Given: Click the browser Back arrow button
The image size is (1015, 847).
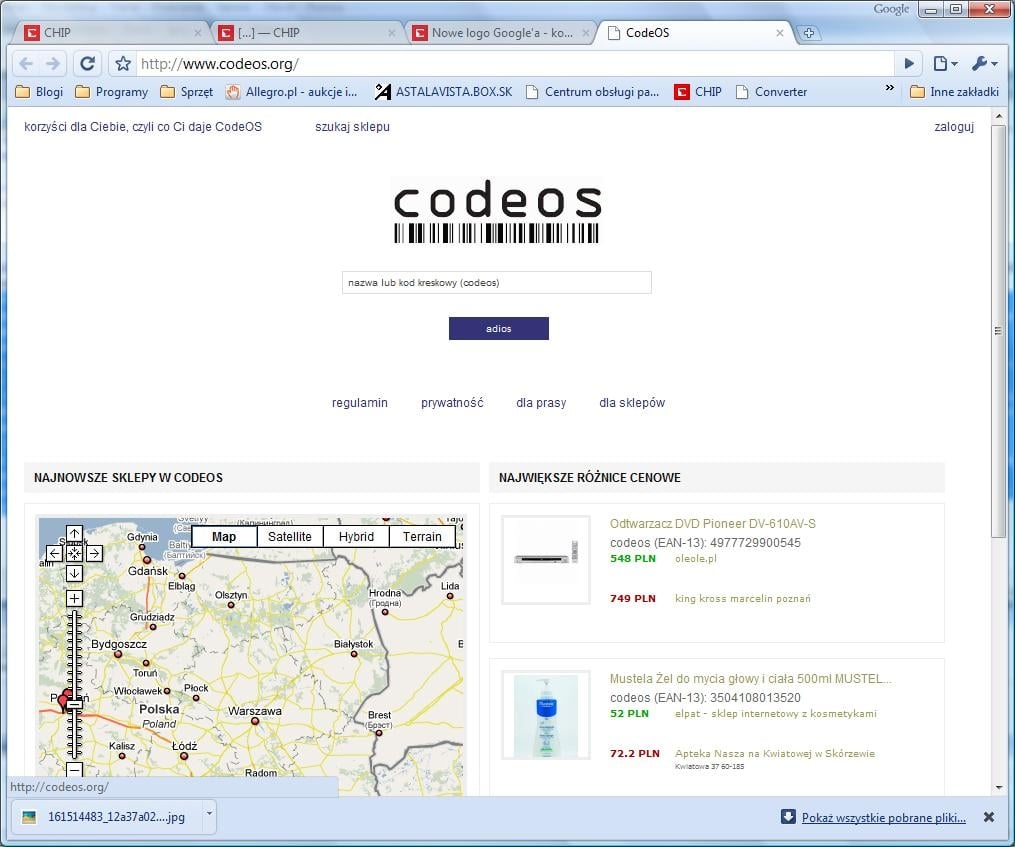Looking at the screenshot, I should 26,63.
